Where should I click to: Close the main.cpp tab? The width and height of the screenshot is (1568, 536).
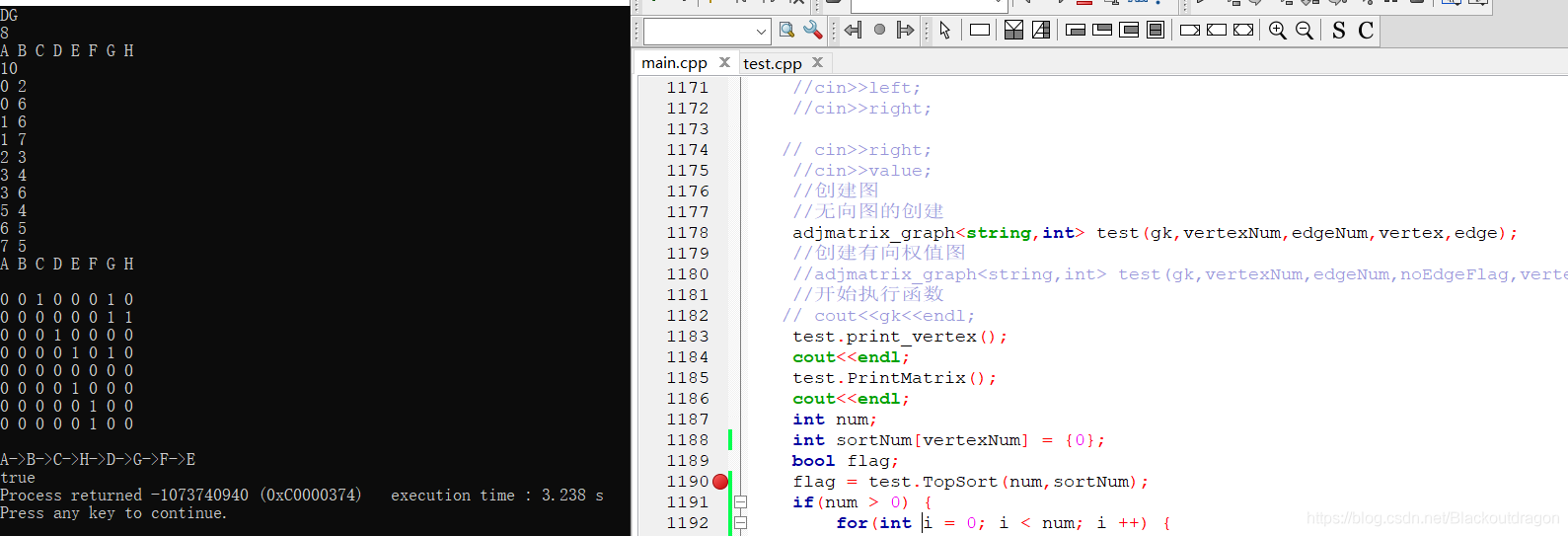point(724,62)
